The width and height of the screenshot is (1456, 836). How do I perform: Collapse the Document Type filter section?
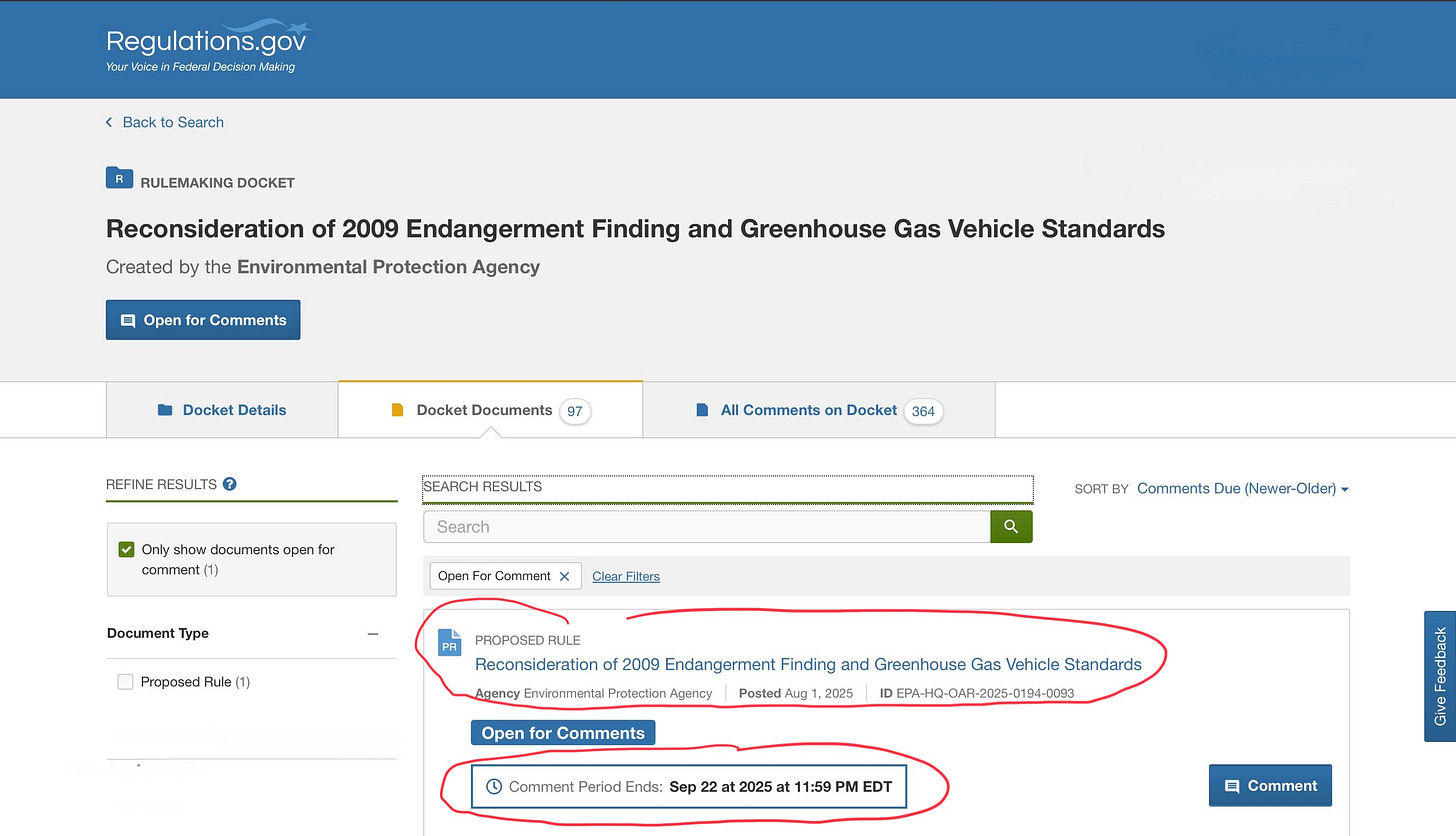373,634
